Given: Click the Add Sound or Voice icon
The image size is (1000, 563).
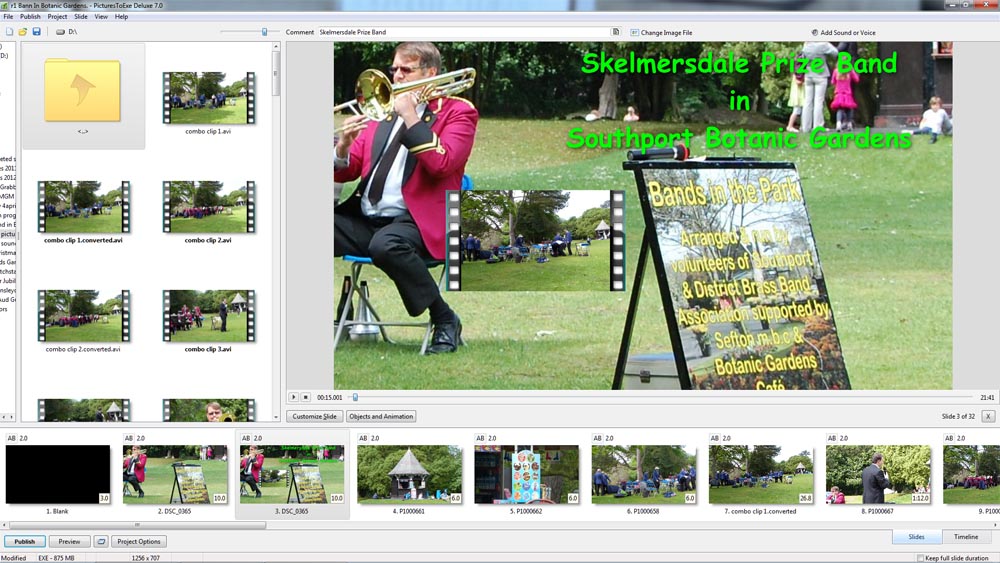Looking at the screenshot, I should point(814,33).
